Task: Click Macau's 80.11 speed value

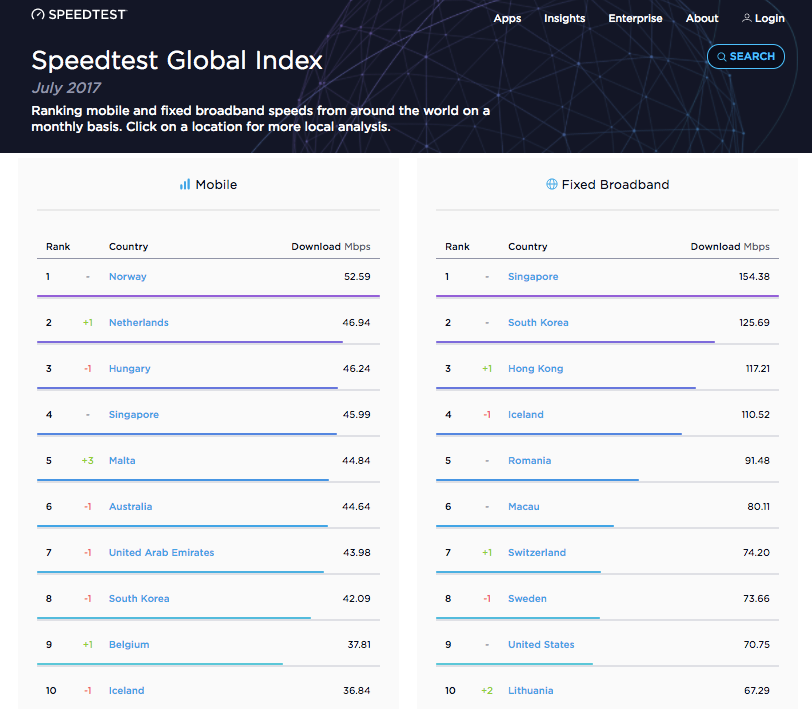Action: 759,507
